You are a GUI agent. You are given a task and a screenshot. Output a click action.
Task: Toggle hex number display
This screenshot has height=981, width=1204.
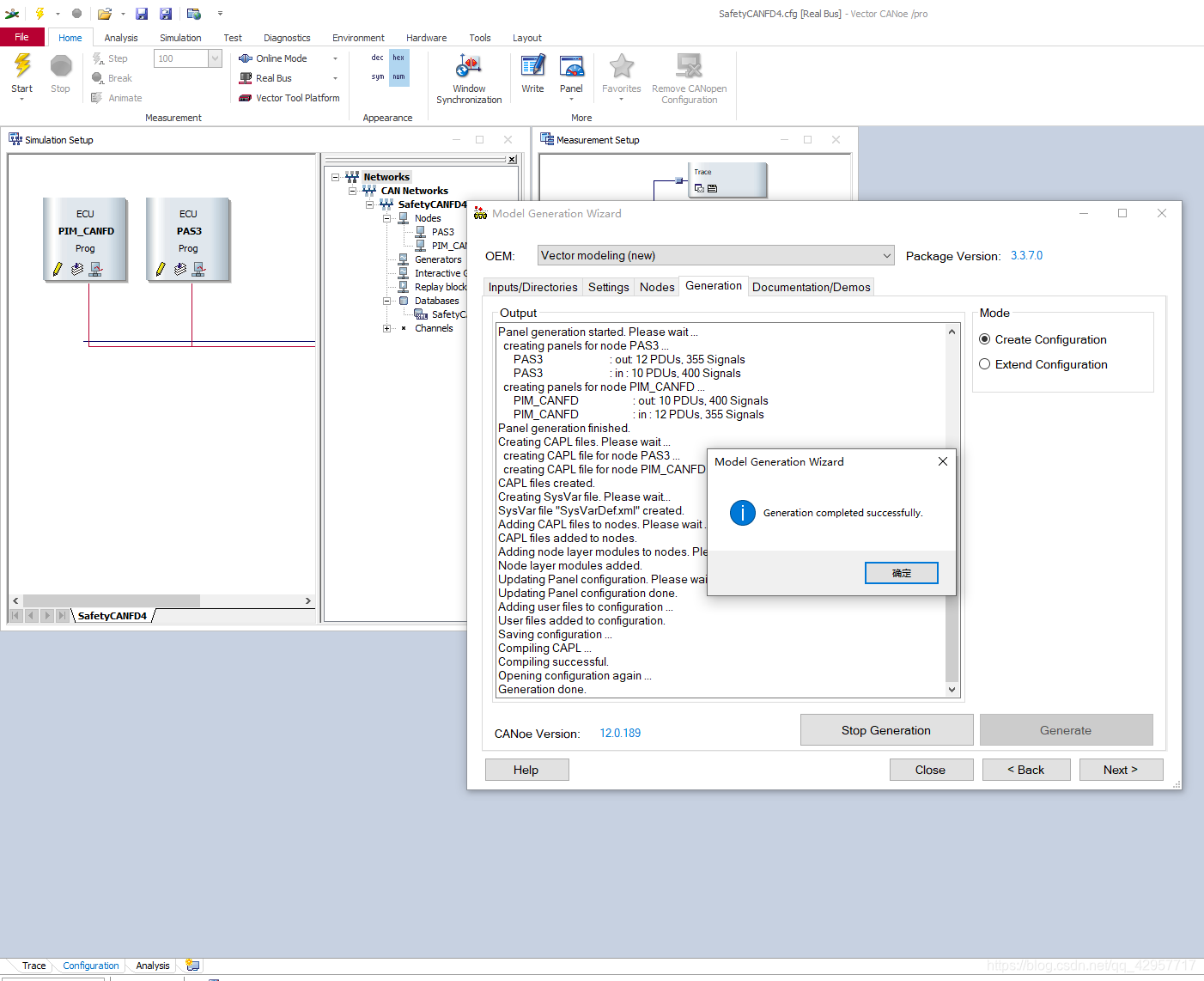pos(398,58)
